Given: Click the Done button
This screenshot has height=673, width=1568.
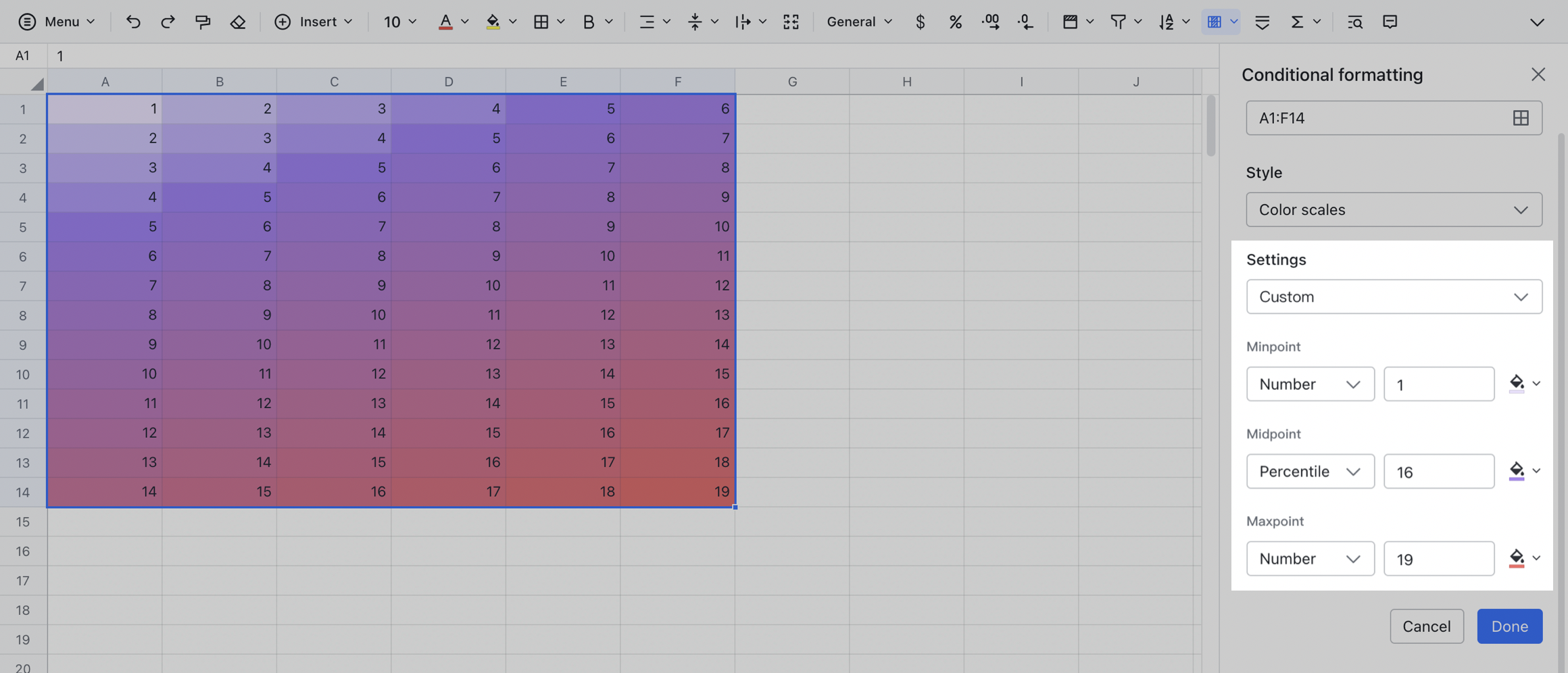Looking at the screenshot, I should 1509,626.
